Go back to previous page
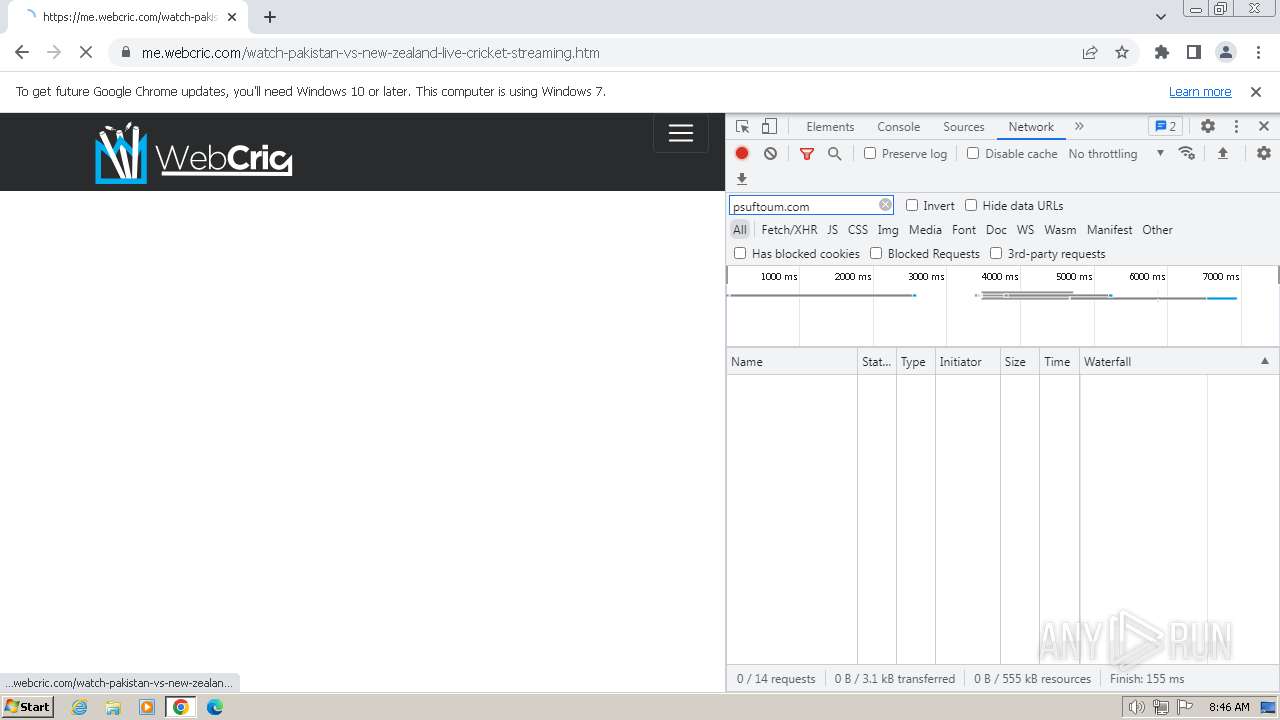Viewport: 1280px width, 720px height. point(22,53)
